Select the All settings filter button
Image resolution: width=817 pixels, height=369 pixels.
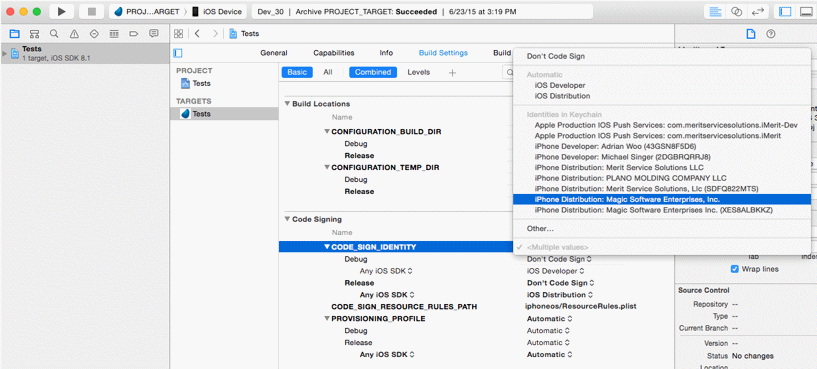pos(327,72)
